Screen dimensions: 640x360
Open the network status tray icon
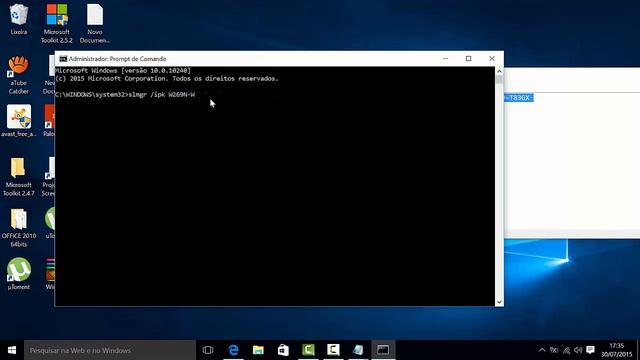[566, 350]
